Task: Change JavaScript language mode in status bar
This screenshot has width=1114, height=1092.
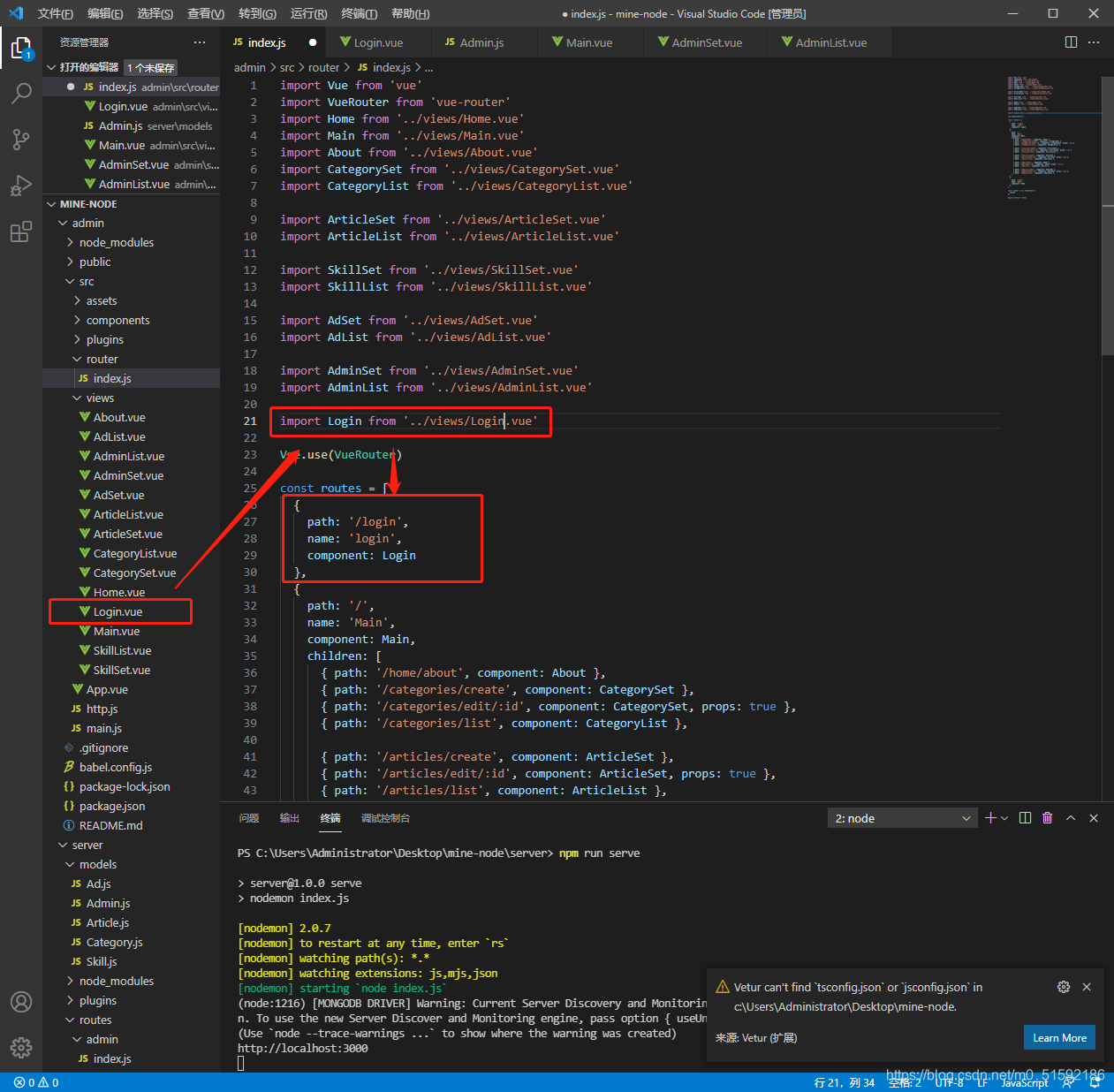Action: tap(1025, 1082)
